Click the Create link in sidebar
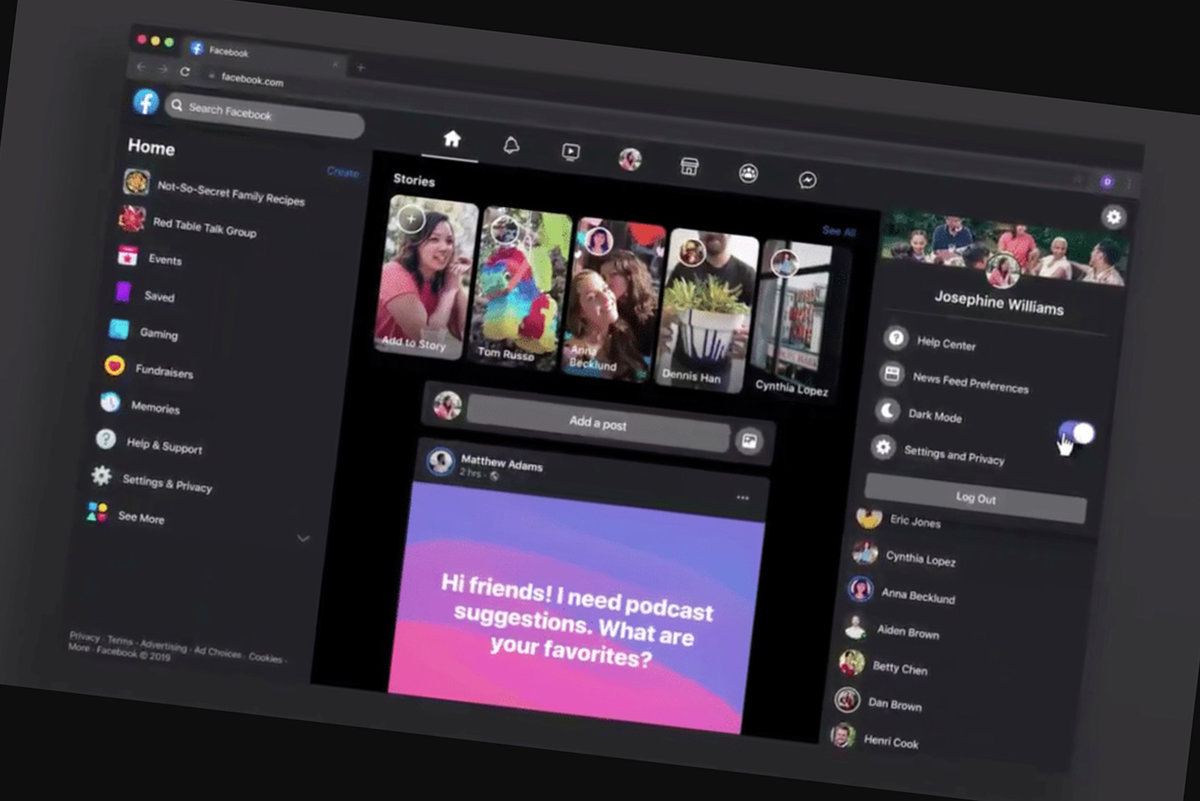Screen dimensions: 1200x801 pos(342,172)
